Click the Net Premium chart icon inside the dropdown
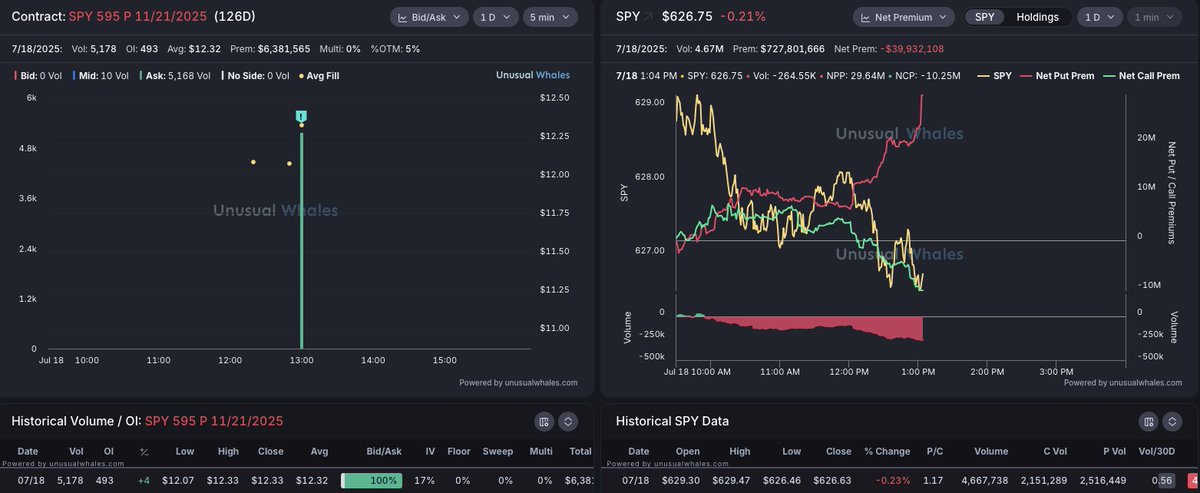This screenshot has height=493, width=1200. tap(866, 17)
